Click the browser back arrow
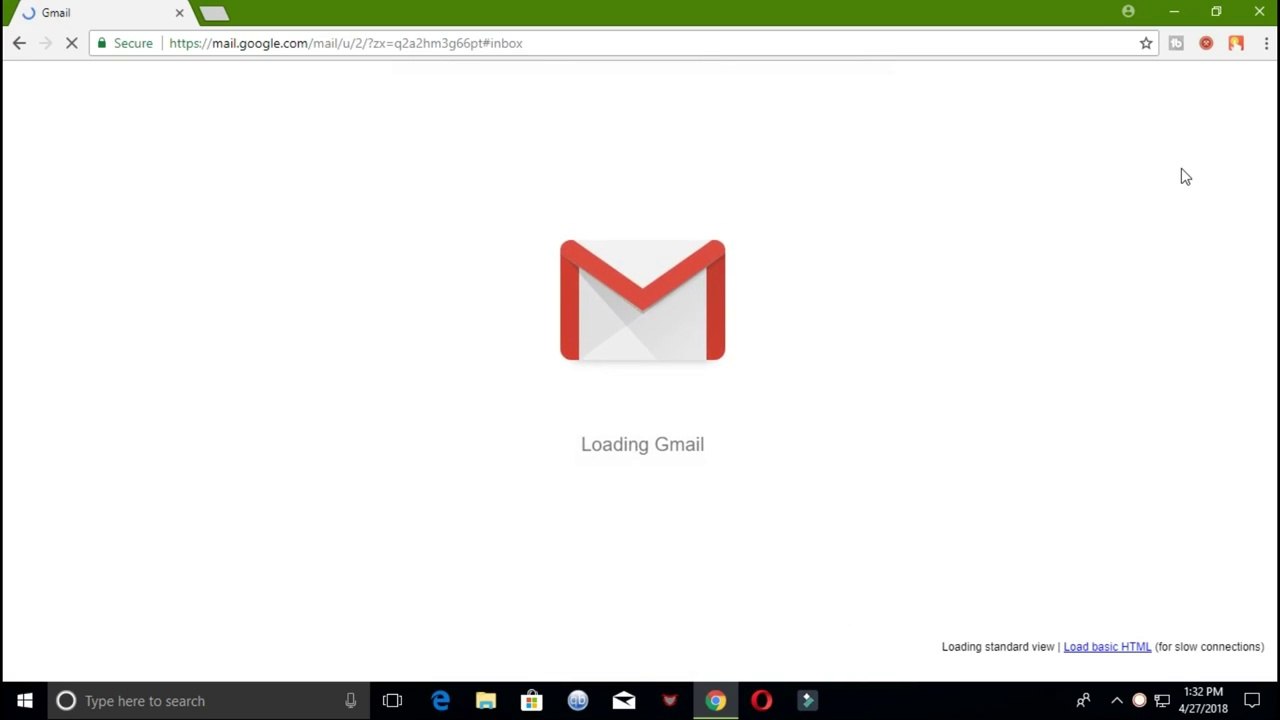 (19, 43)
